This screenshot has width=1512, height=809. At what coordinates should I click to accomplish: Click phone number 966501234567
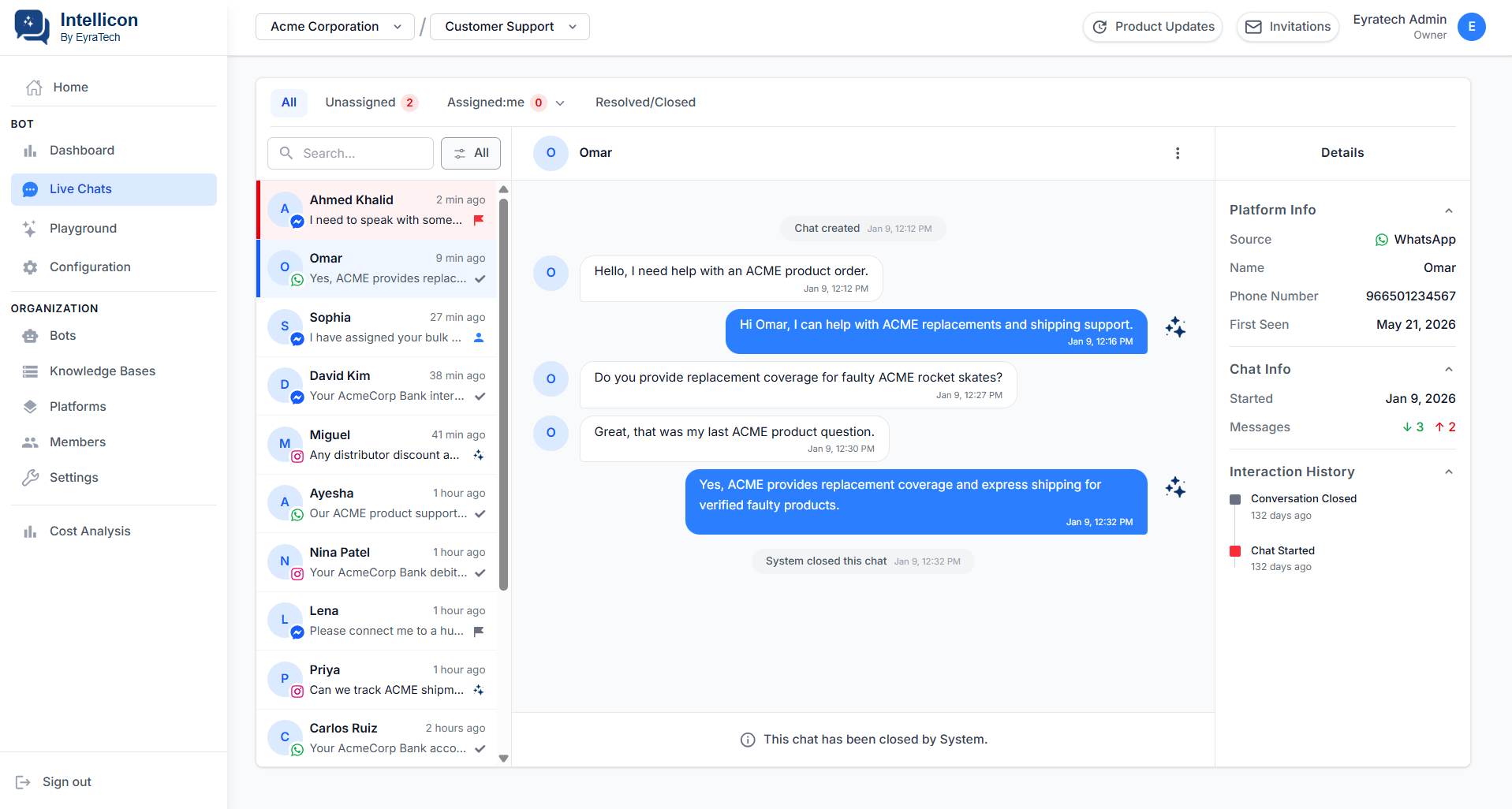click(1410, 296)
